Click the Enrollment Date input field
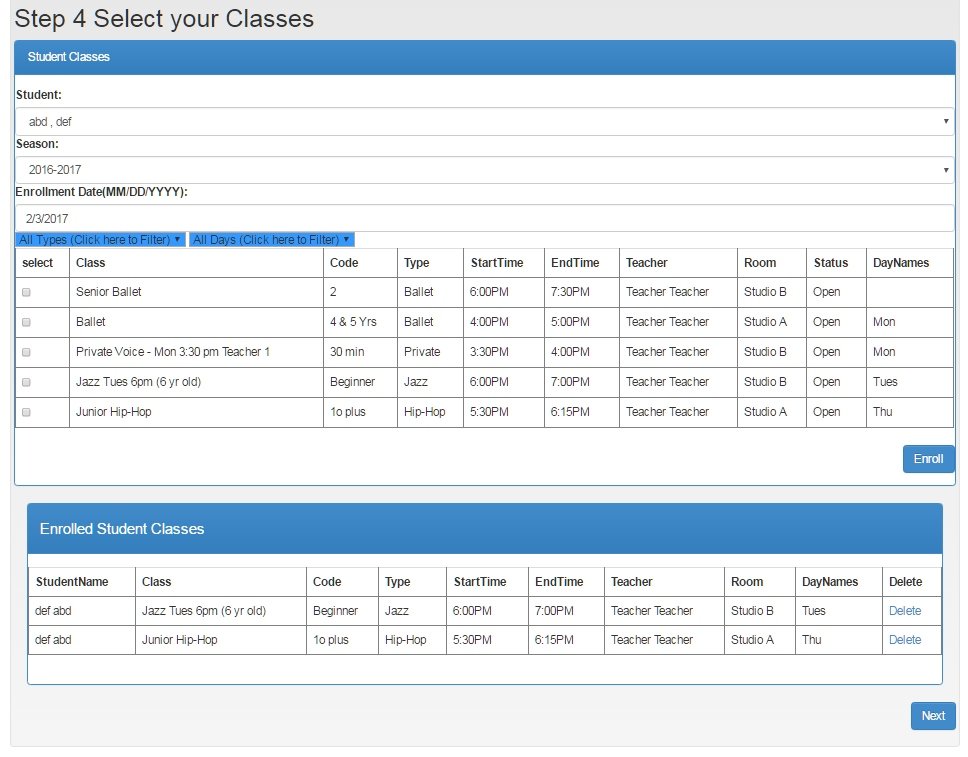Image resolution: width=968 pixels, height=757 pixels. coord(485,219)
